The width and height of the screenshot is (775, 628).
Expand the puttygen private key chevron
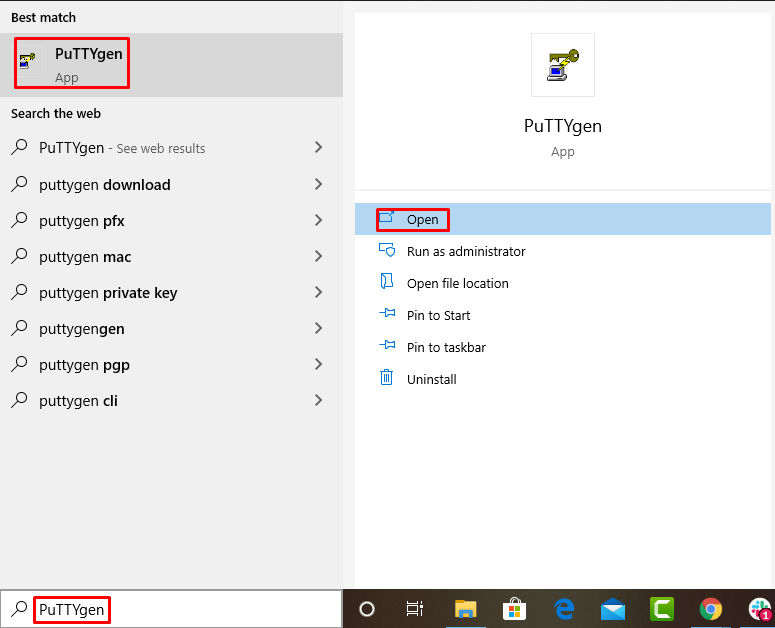coord(318,293)
